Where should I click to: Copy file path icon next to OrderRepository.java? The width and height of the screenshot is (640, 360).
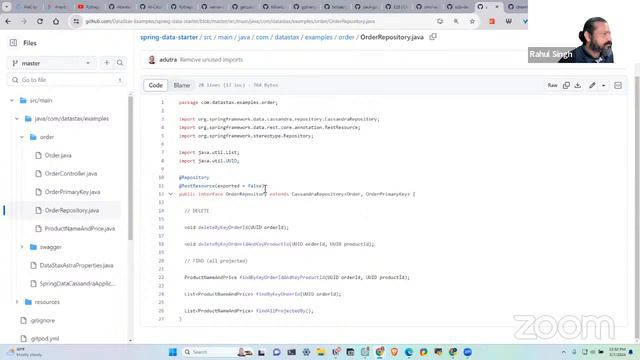433,37
